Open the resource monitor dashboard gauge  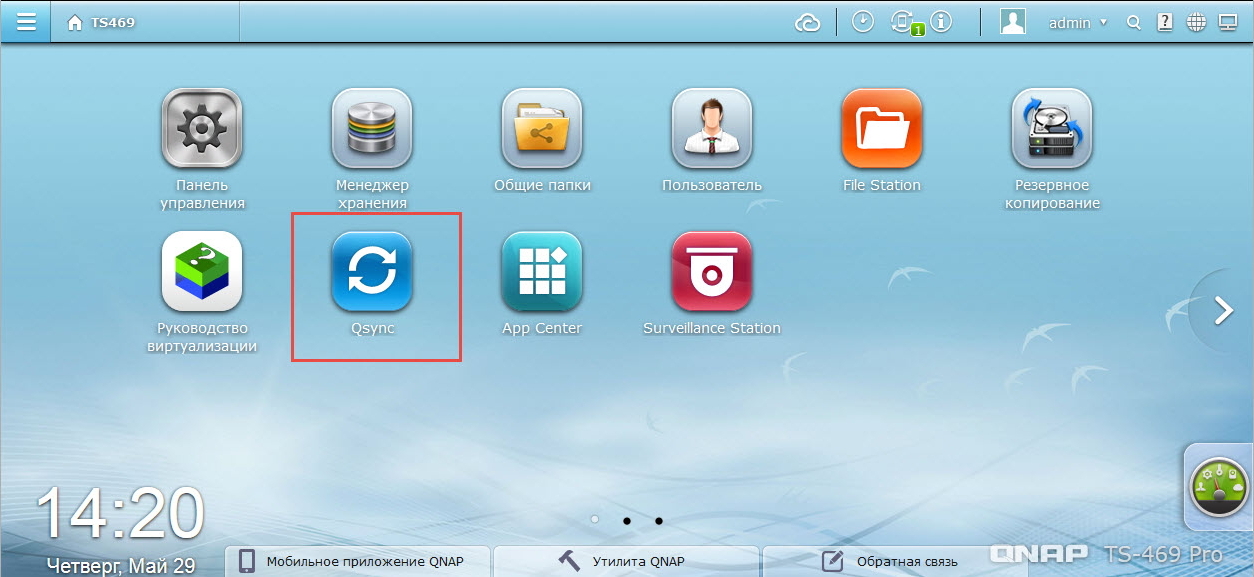click(1218, 487)
